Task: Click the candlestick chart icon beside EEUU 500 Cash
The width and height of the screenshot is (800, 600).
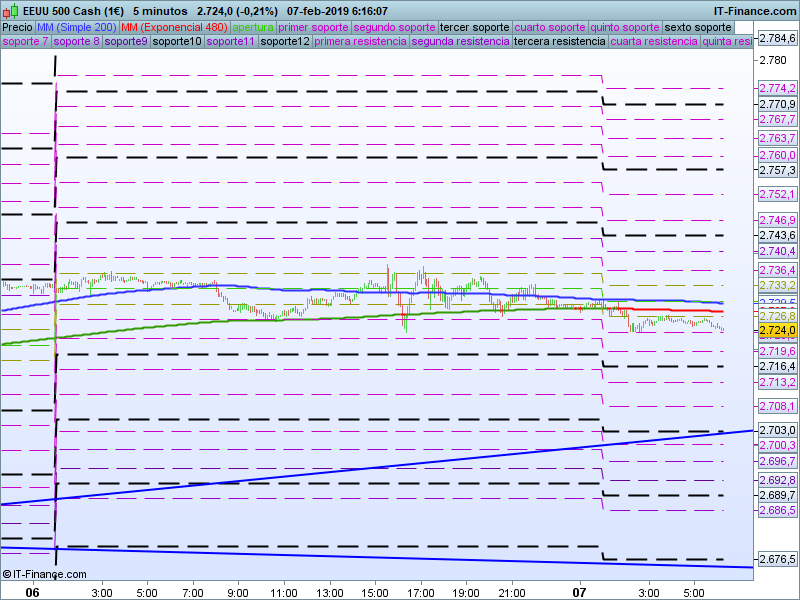Action: coord(11,11)
